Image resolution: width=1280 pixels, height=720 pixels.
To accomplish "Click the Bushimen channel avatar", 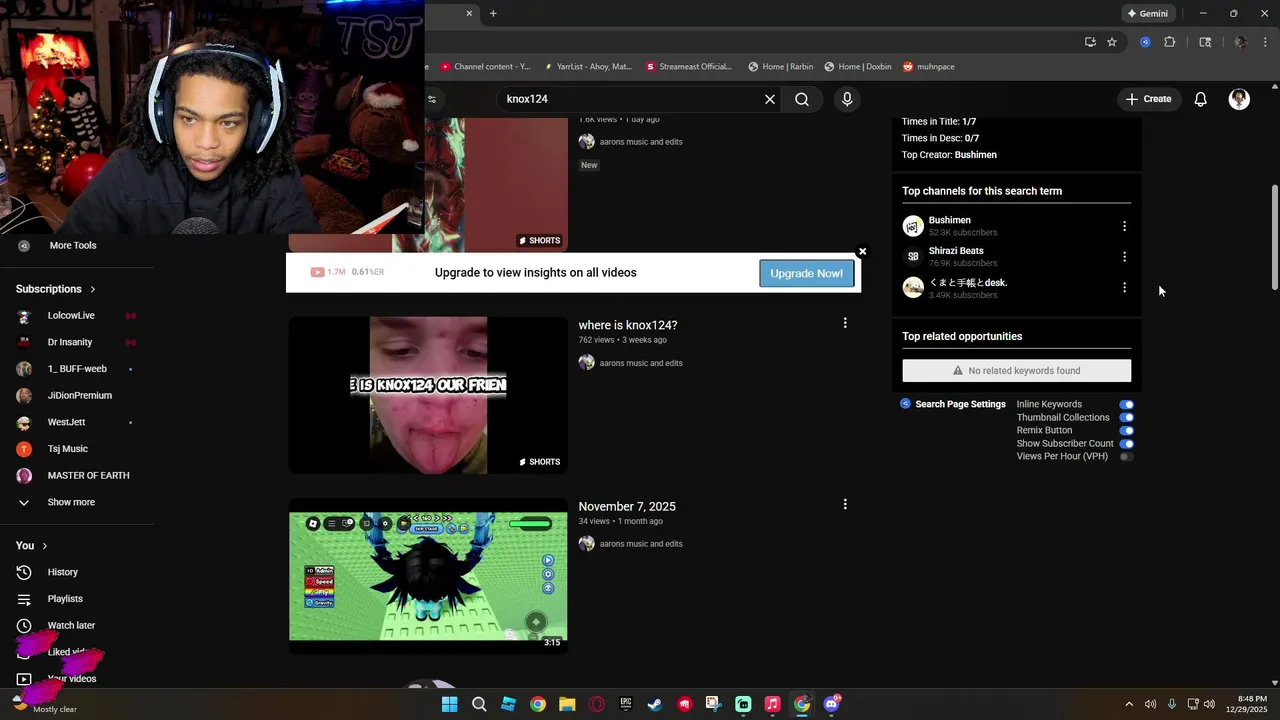I will click(x=912, y=226).
